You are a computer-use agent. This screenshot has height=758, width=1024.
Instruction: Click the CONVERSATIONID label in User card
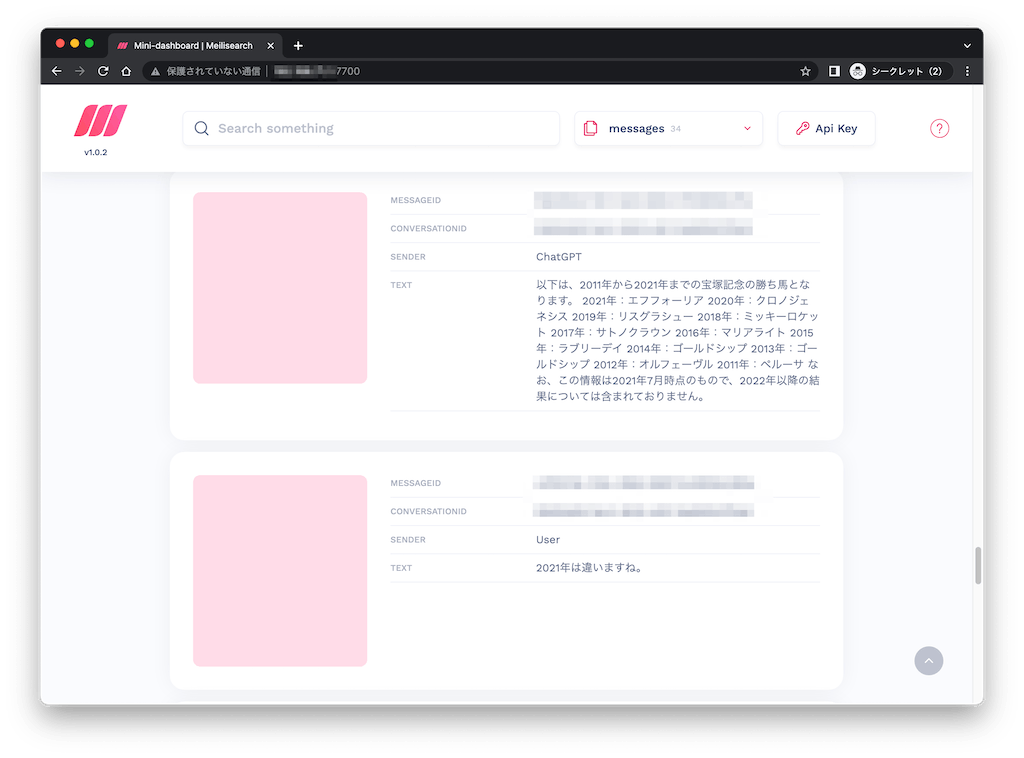pos(428,511)
